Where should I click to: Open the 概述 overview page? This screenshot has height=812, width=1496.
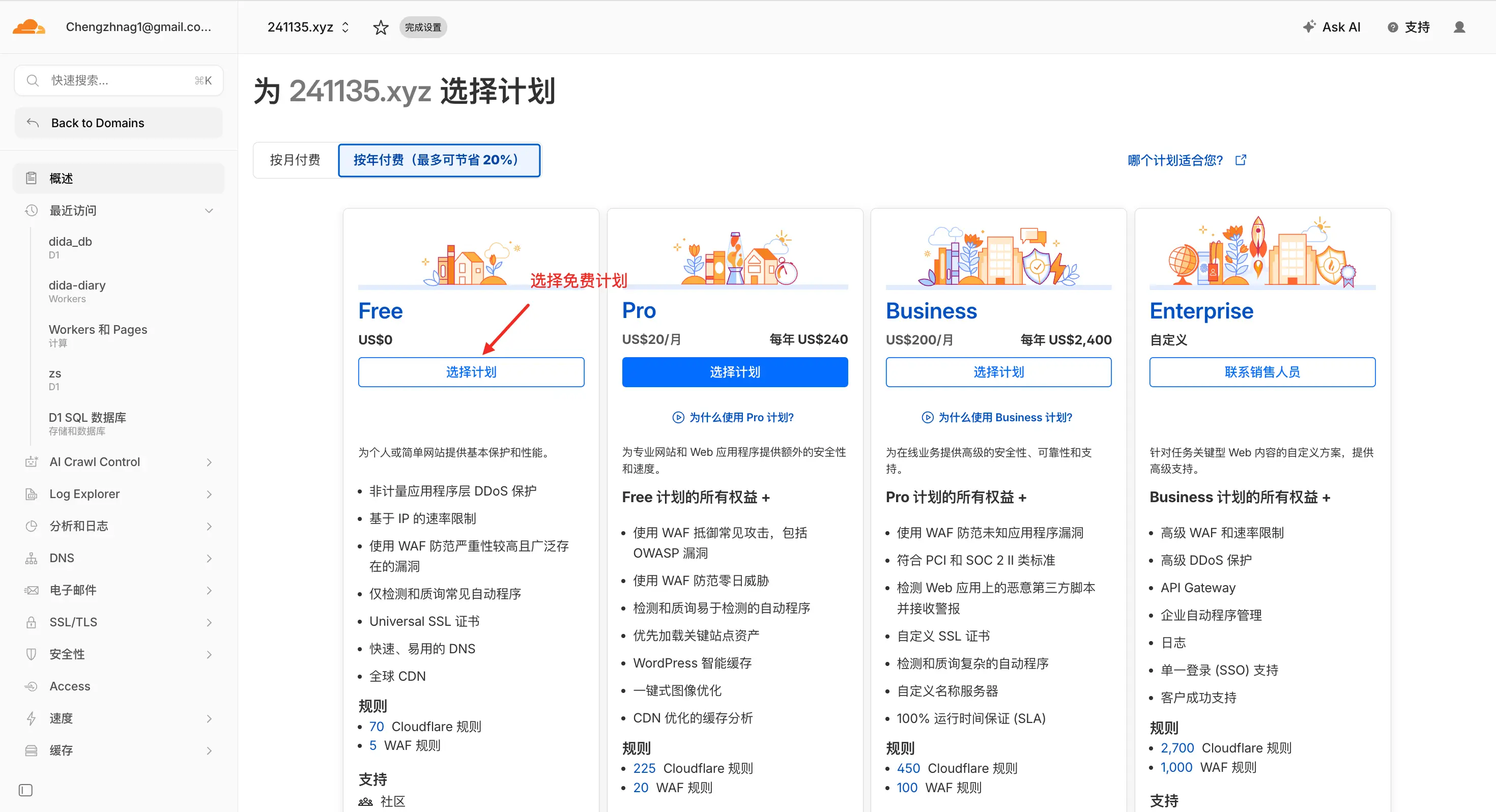tap(61, 178)
